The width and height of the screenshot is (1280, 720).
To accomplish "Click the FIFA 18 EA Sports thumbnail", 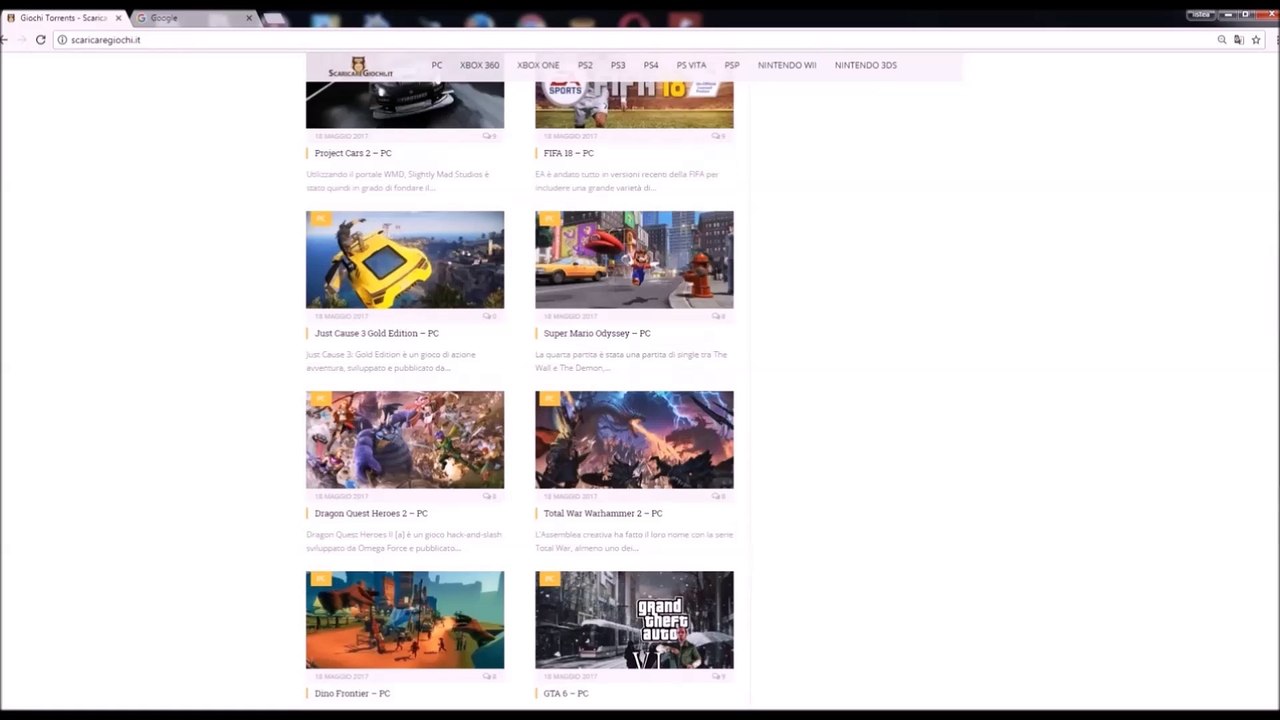I will [x=634, y=105].
